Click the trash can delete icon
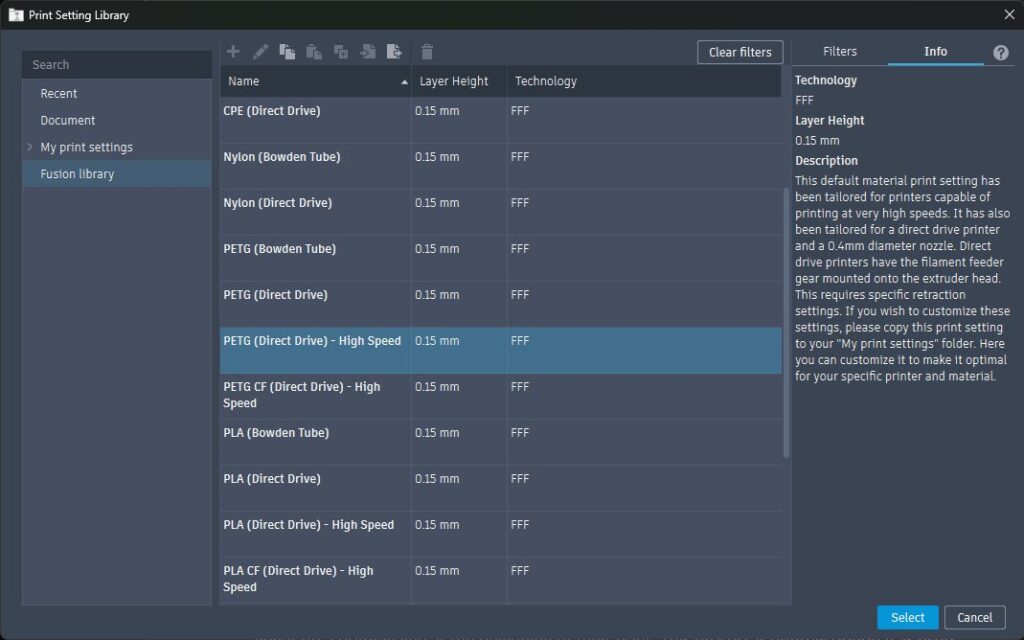 (x=427, y=52)
